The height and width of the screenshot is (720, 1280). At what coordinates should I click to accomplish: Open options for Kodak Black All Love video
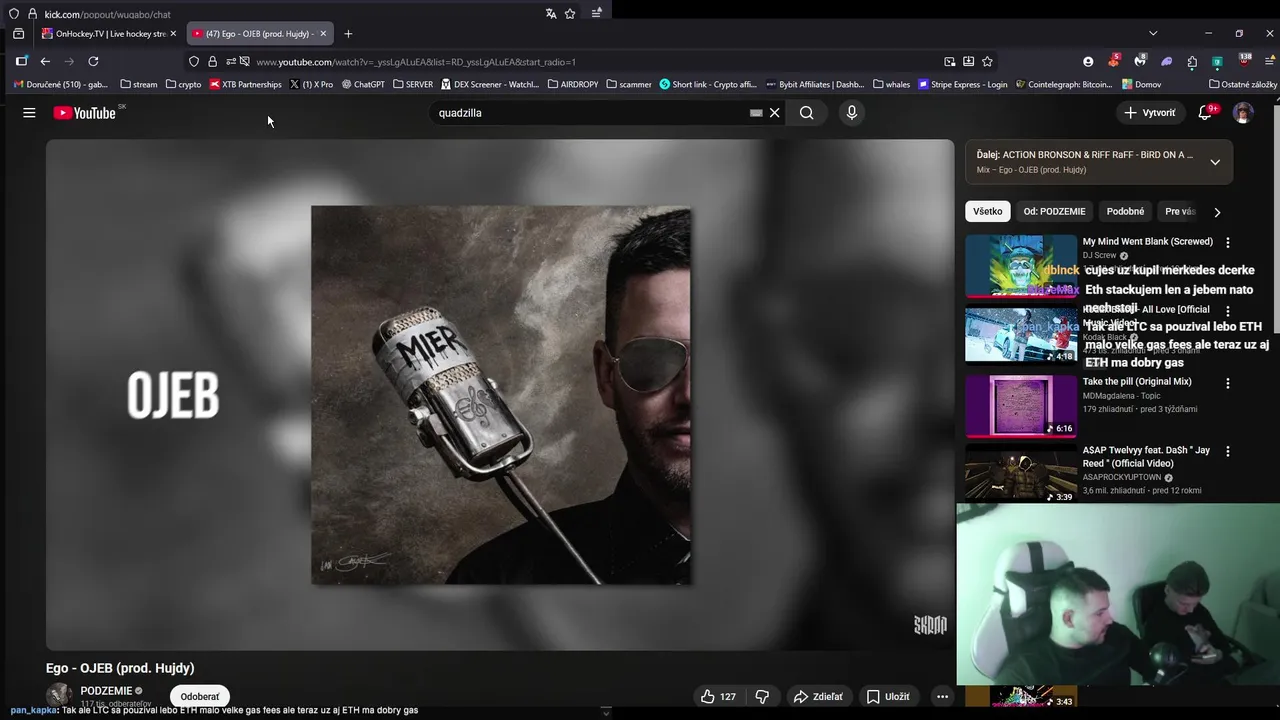[1228, 311]
